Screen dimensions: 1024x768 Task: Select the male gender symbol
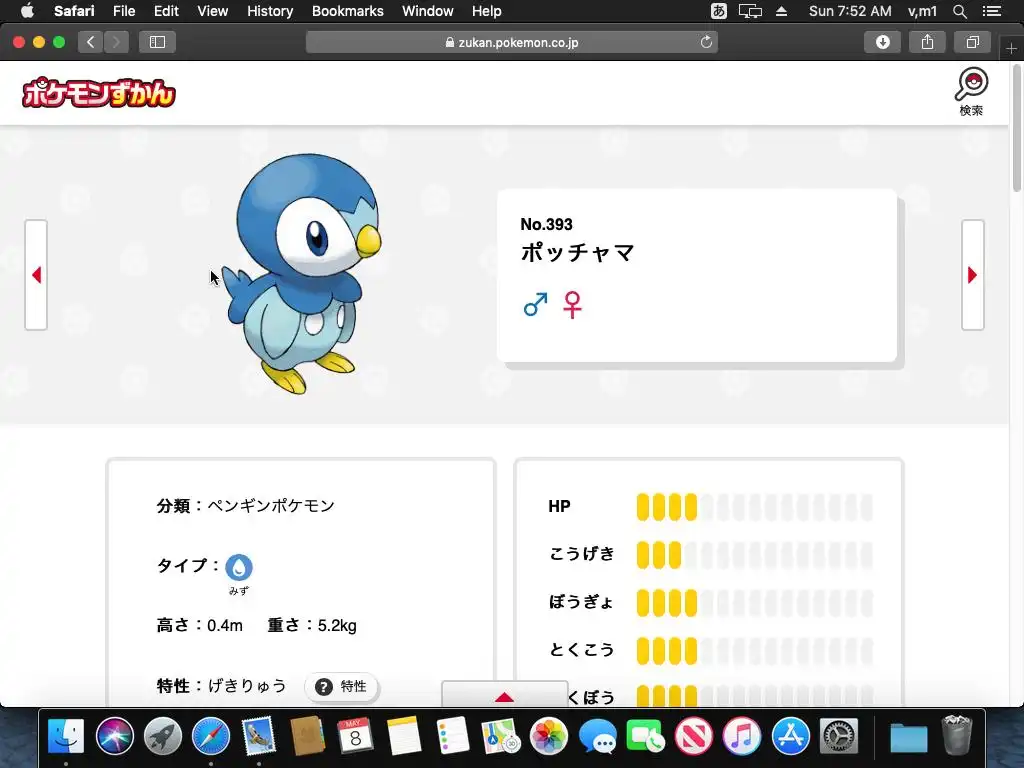536,304
